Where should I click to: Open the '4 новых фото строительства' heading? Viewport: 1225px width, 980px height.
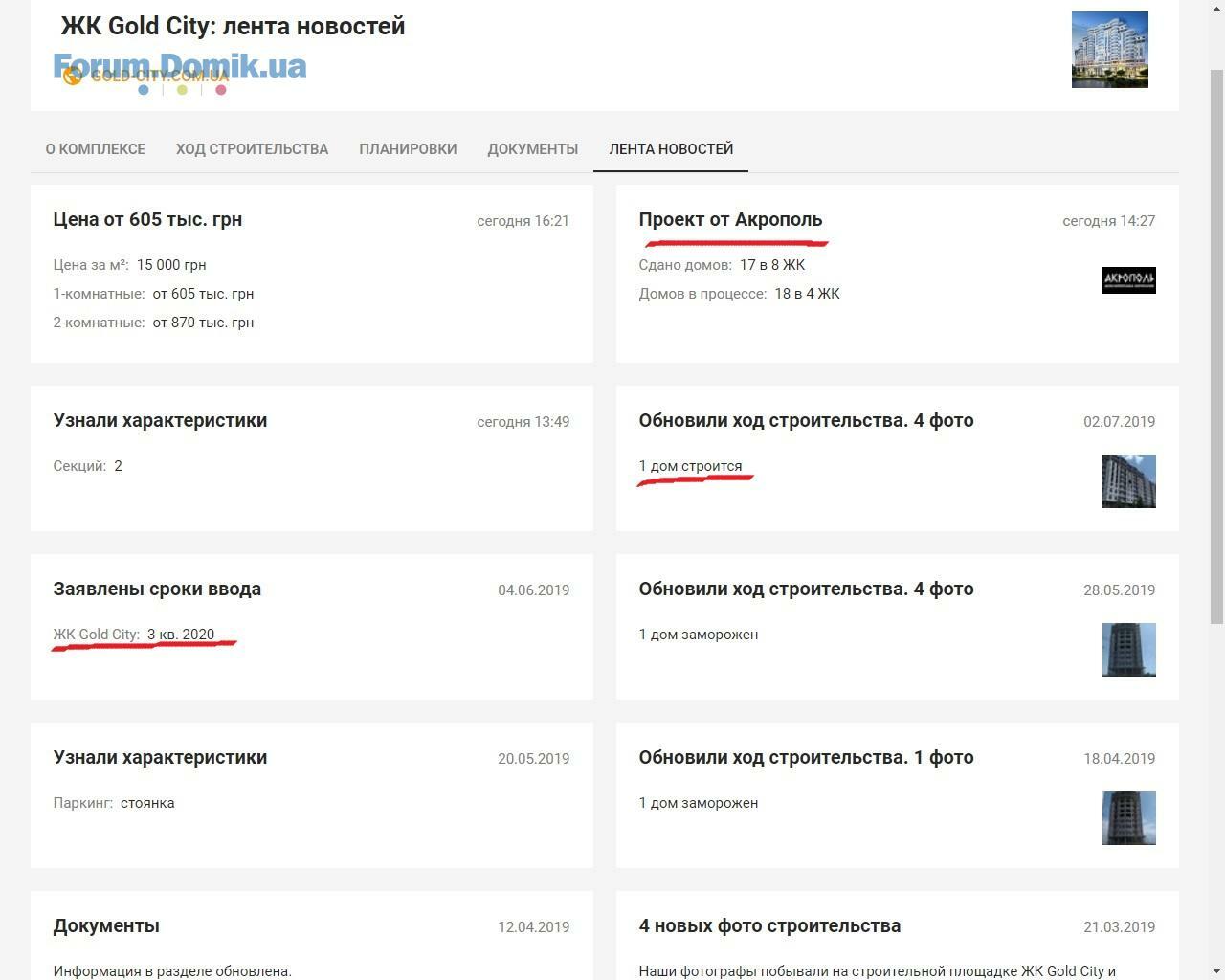(769, 925)
